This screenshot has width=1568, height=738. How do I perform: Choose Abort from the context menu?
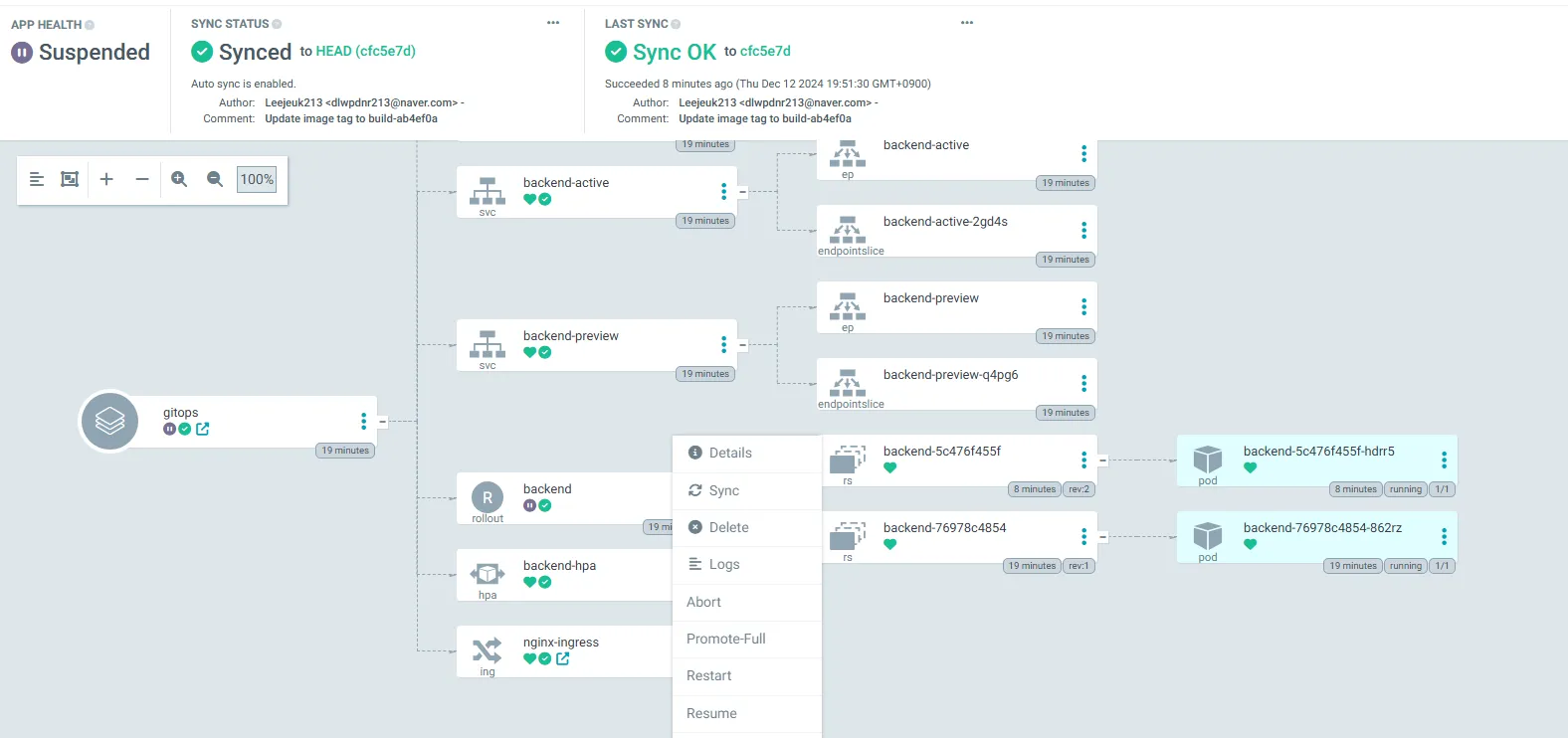[747, 602]
